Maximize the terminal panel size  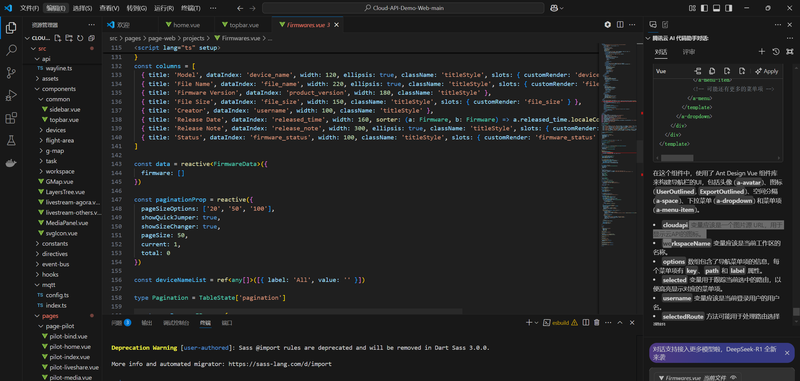tap(620, 322)
